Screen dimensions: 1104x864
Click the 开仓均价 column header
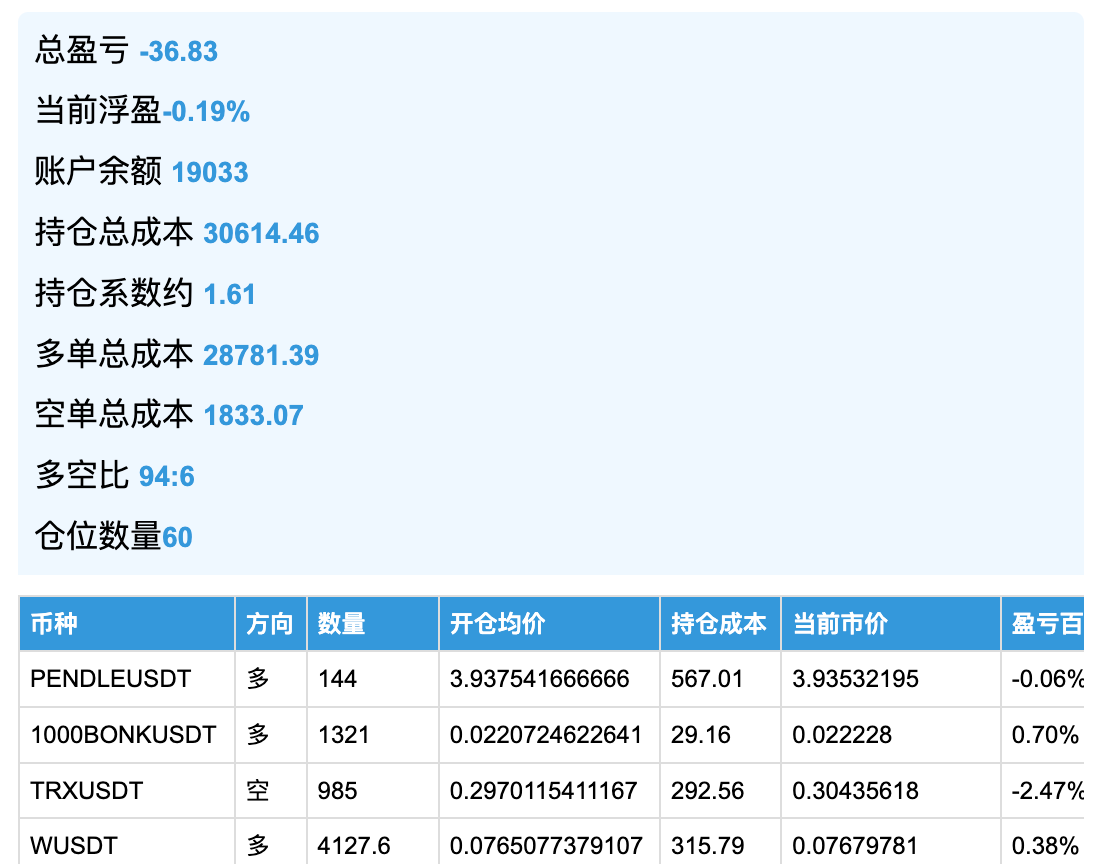[x=549, y=623]
